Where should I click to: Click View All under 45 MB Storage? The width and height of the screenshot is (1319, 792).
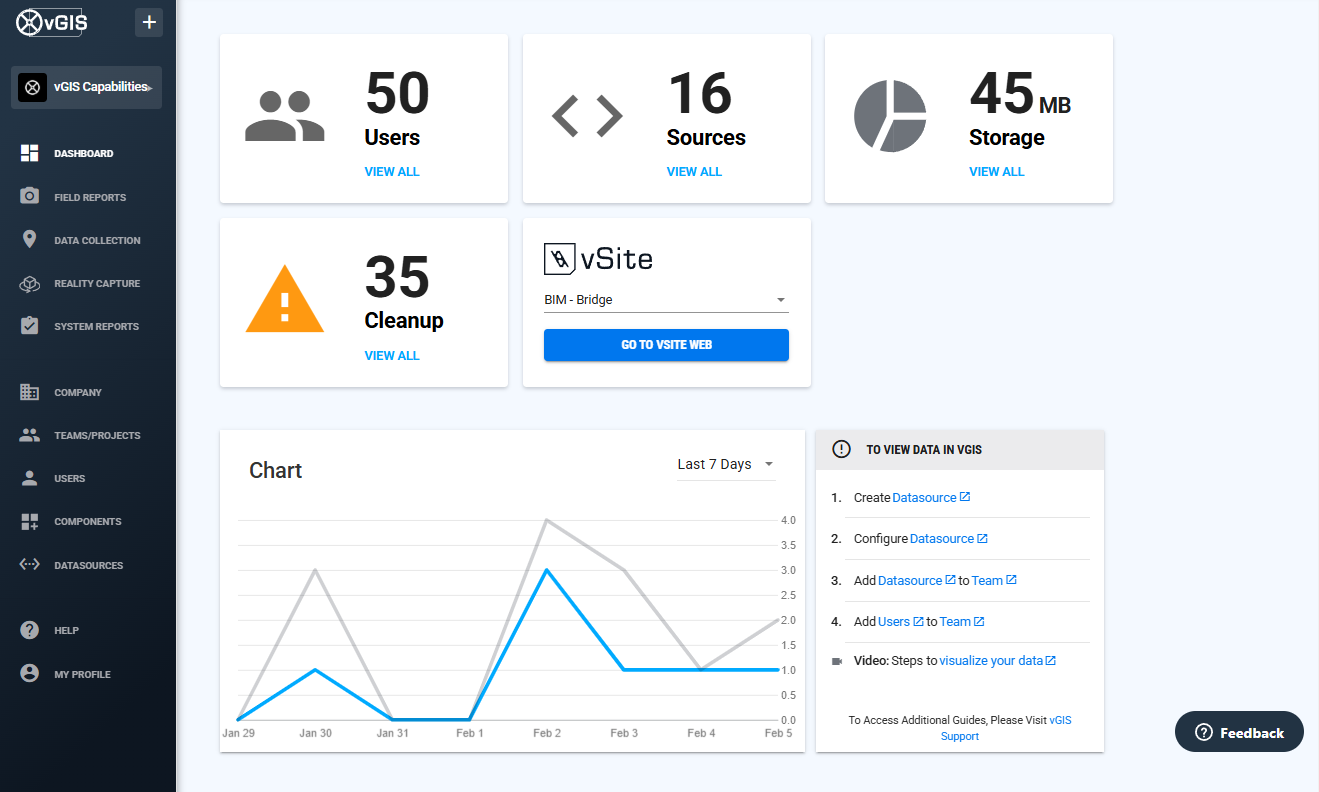tap(997, 172)
